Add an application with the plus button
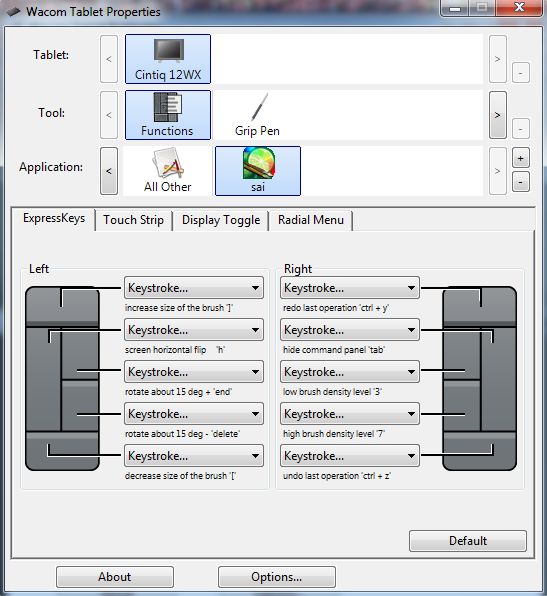 [521, 158]
